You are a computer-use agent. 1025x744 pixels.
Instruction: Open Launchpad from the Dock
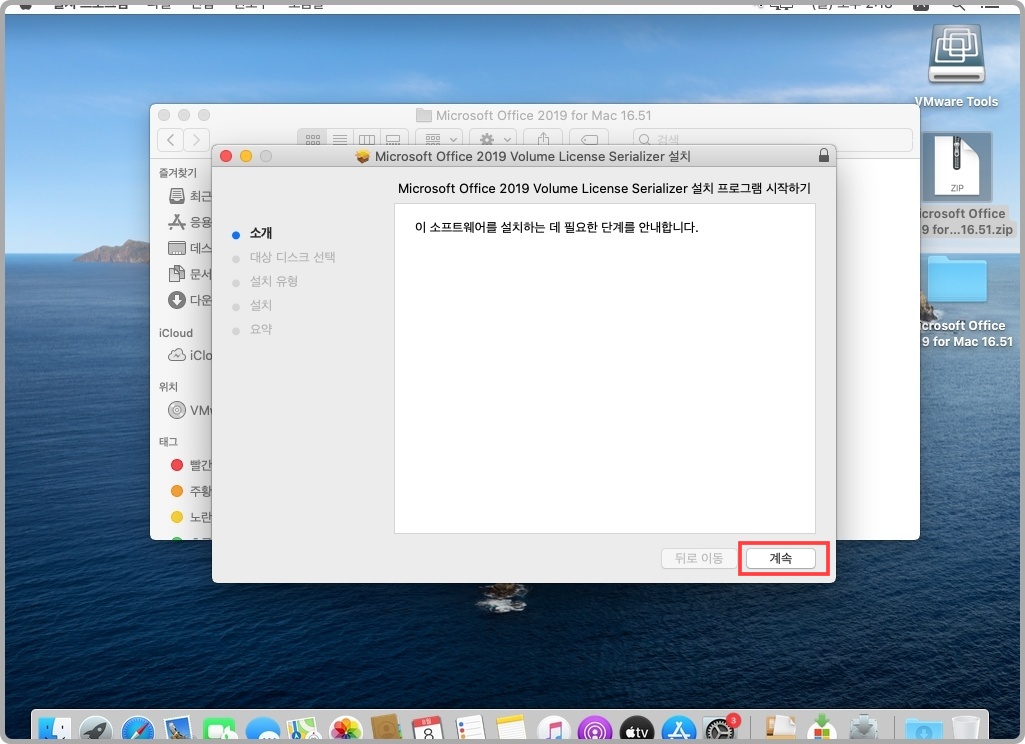(95, 729)
